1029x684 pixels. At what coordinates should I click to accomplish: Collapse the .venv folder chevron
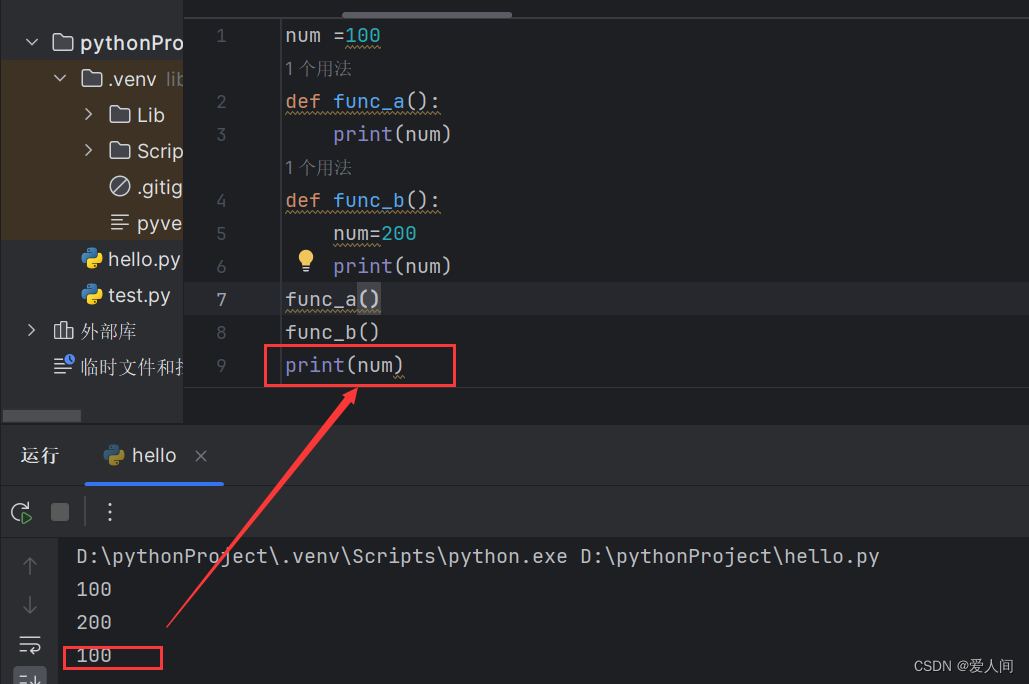click(x=60, y=79)
